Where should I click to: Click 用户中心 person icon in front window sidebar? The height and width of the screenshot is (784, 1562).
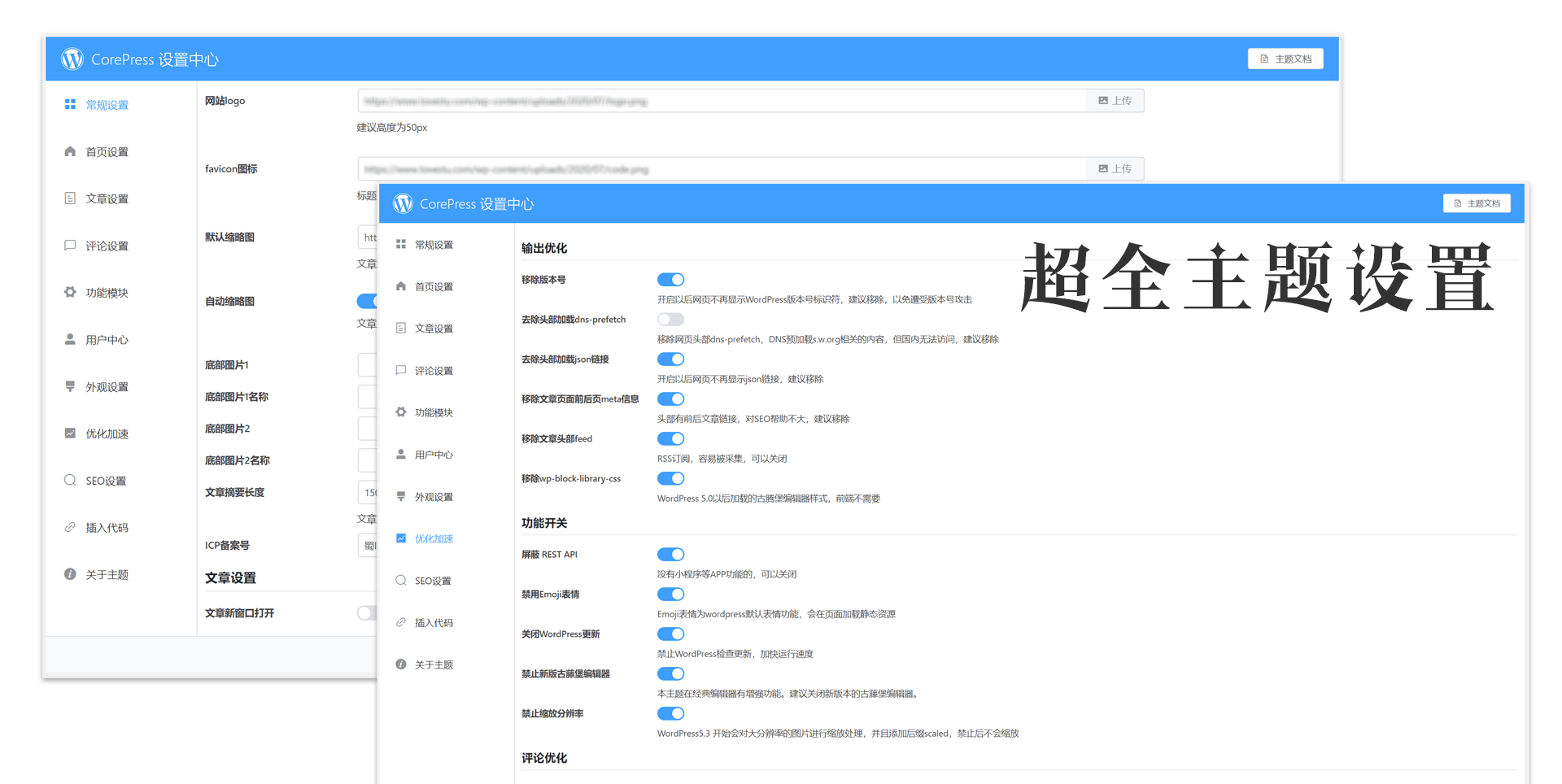[401, 454]
